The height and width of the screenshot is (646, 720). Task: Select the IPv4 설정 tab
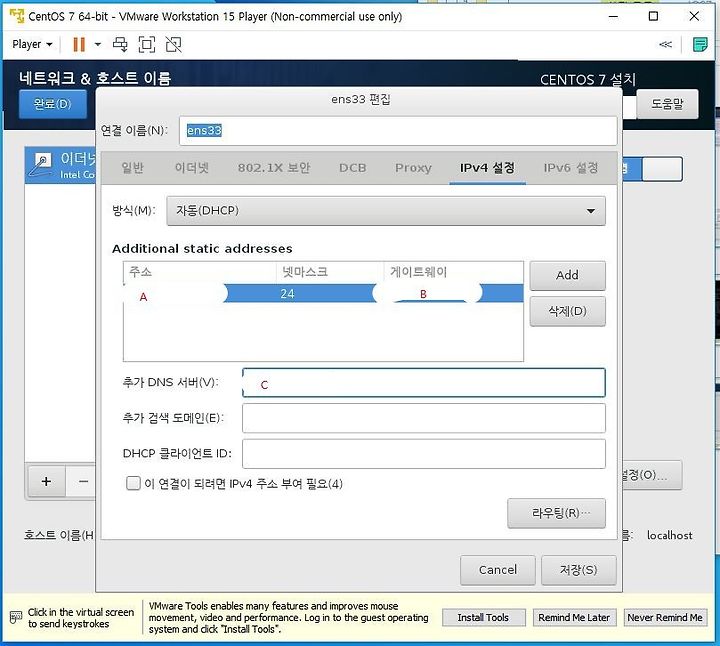pyautogui.click(x=487, y=168)
